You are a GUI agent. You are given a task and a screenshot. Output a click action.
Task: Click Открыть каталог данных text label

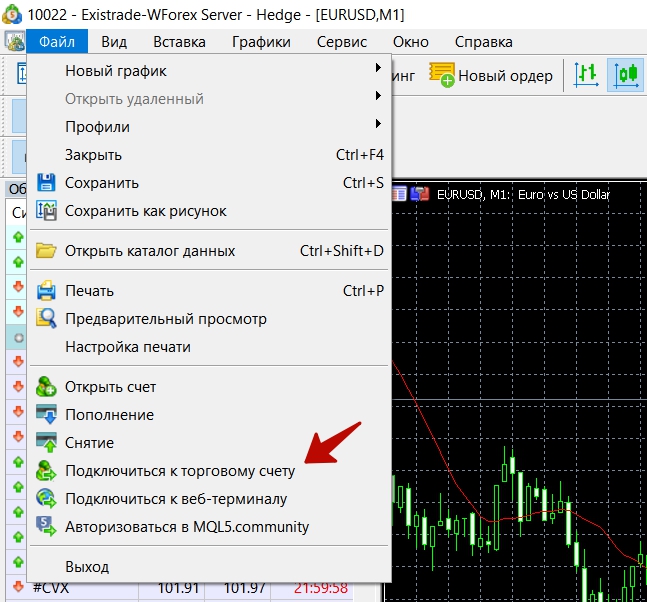coord(150,251)
